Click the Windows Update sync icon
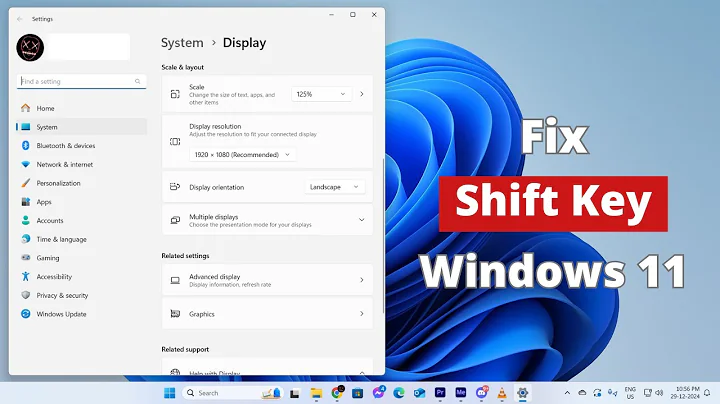The image size is (720, 404). coord(26,314)
